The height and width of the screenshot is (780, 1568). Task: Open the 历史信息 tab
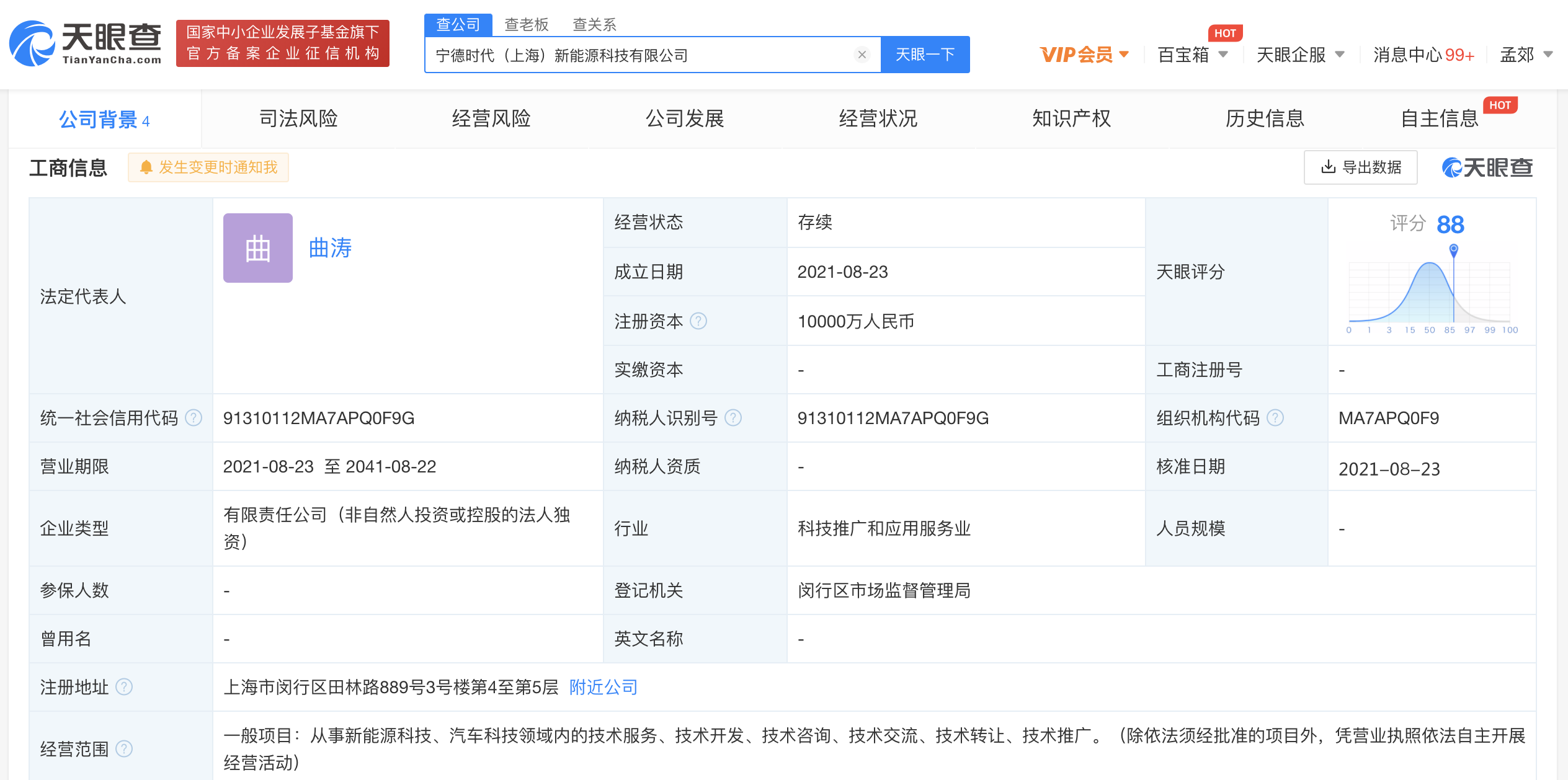pos(1265,118)
